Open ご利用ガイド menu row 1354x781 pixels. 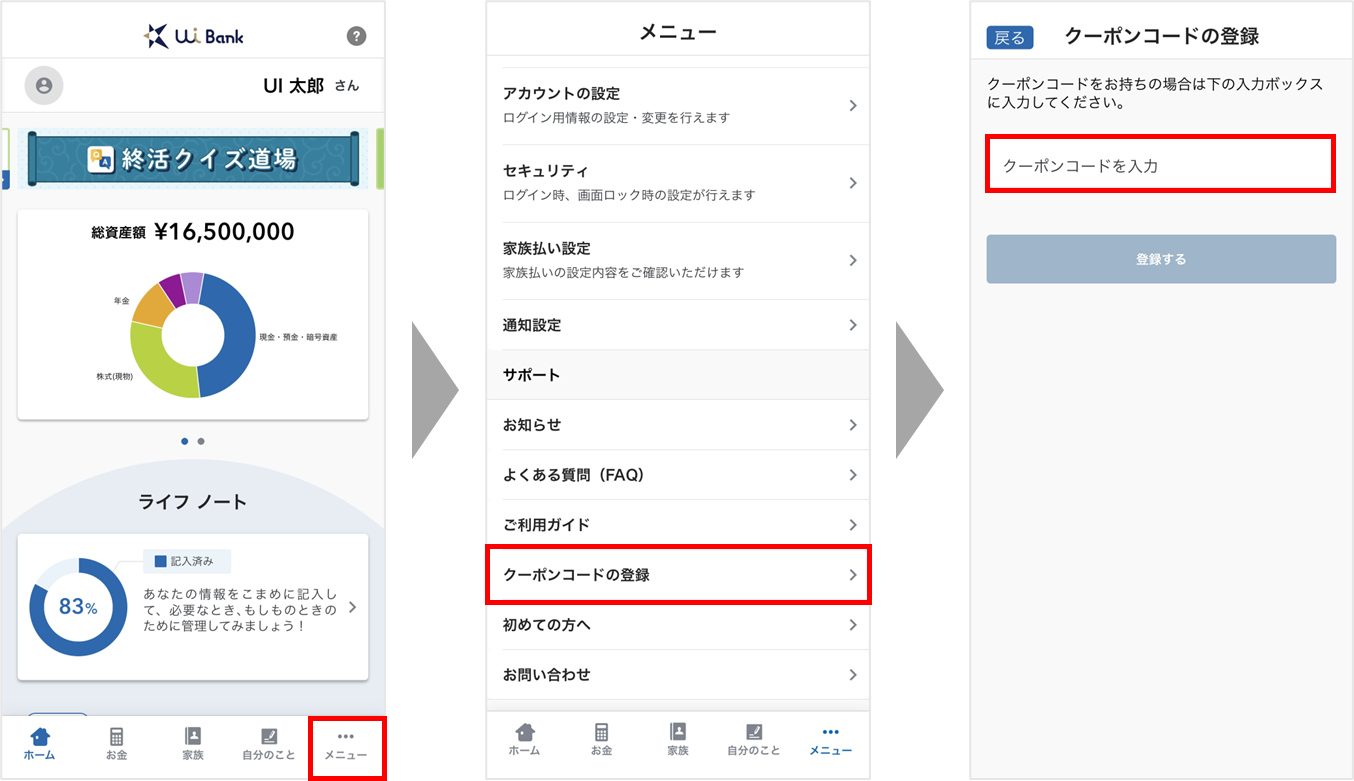tap(678, 525)
